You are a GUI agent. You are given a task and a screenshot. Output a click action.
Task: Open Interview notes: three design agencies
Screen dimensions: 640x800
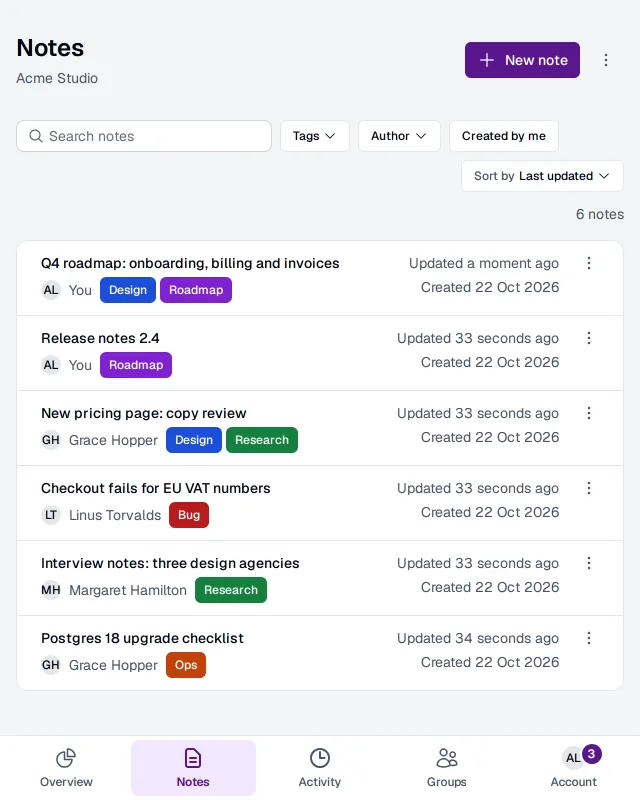(170, 563)
